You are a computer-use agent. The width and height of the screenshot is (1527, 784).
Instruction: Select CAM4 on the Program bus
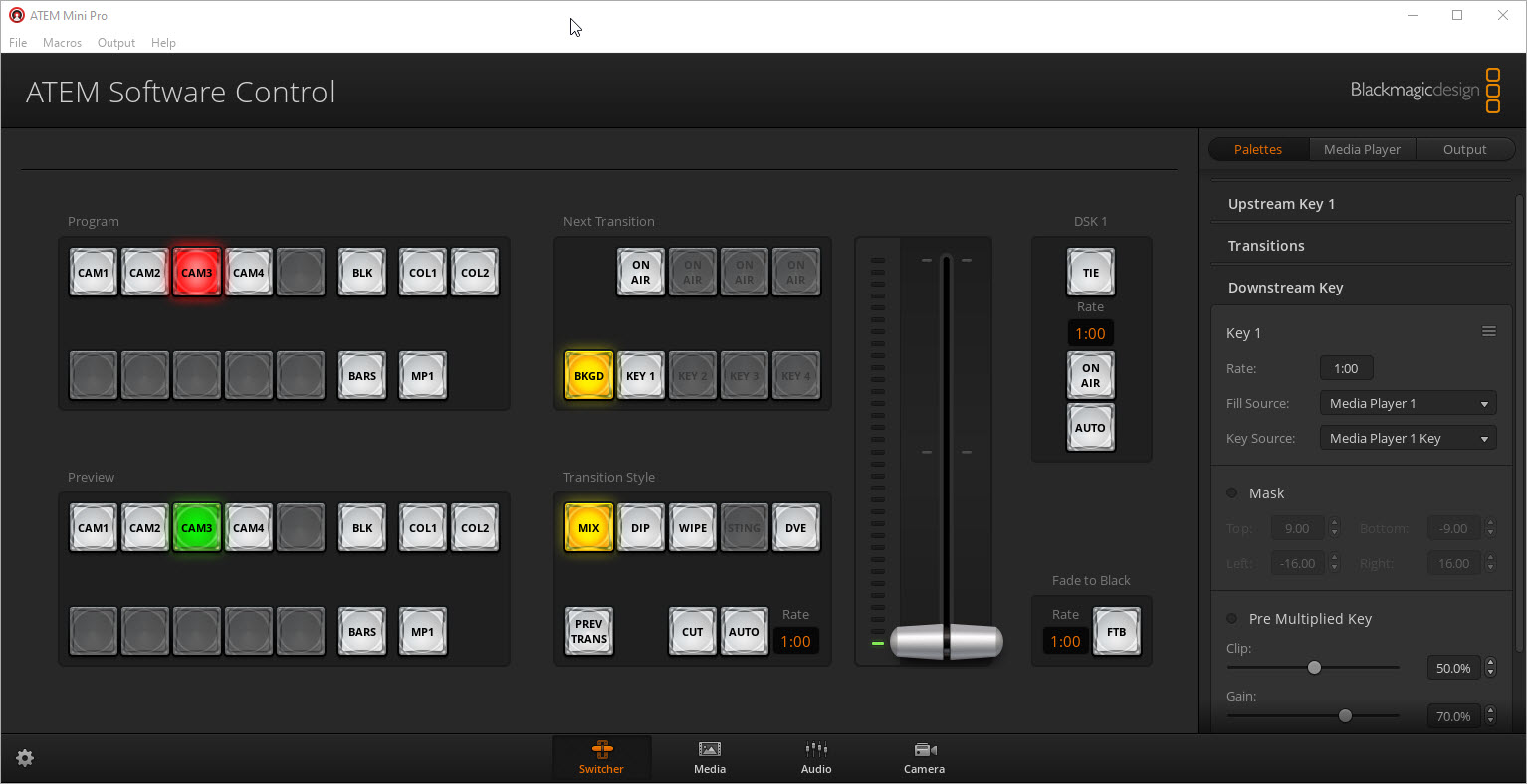249,273
